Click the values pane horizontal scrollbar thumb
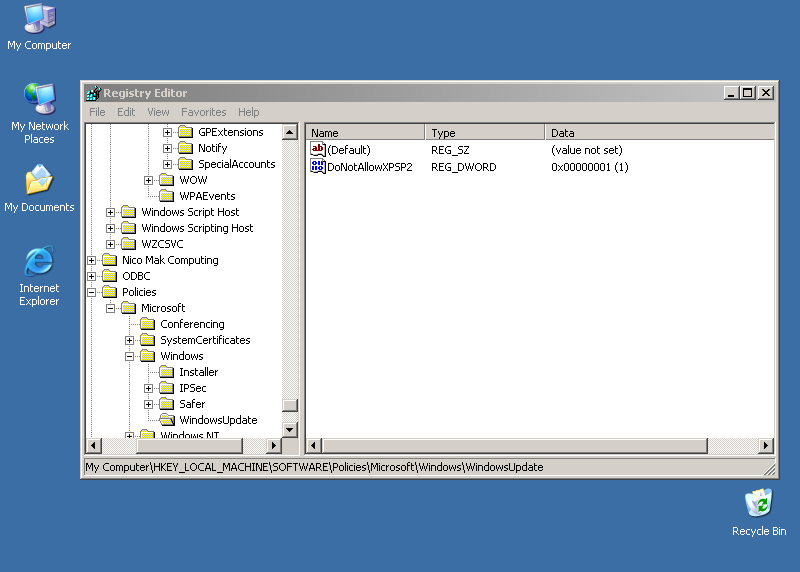The width and height of the screenshot is (800, 572). 515,445
